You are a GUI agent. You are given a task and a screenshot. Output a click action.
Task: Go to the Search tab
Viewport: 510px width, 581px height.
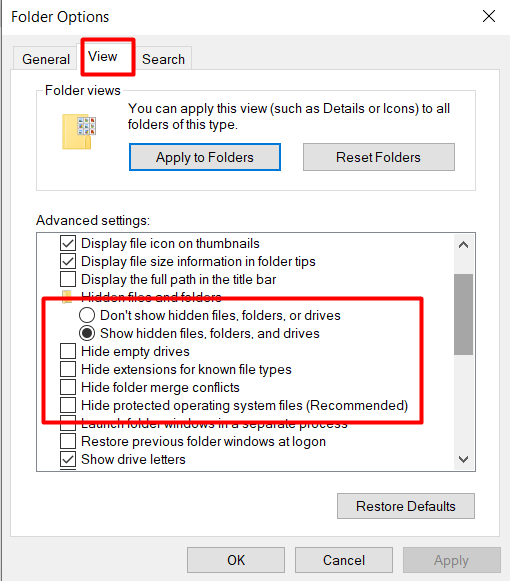pyautogui.click(x=163, y=59)
